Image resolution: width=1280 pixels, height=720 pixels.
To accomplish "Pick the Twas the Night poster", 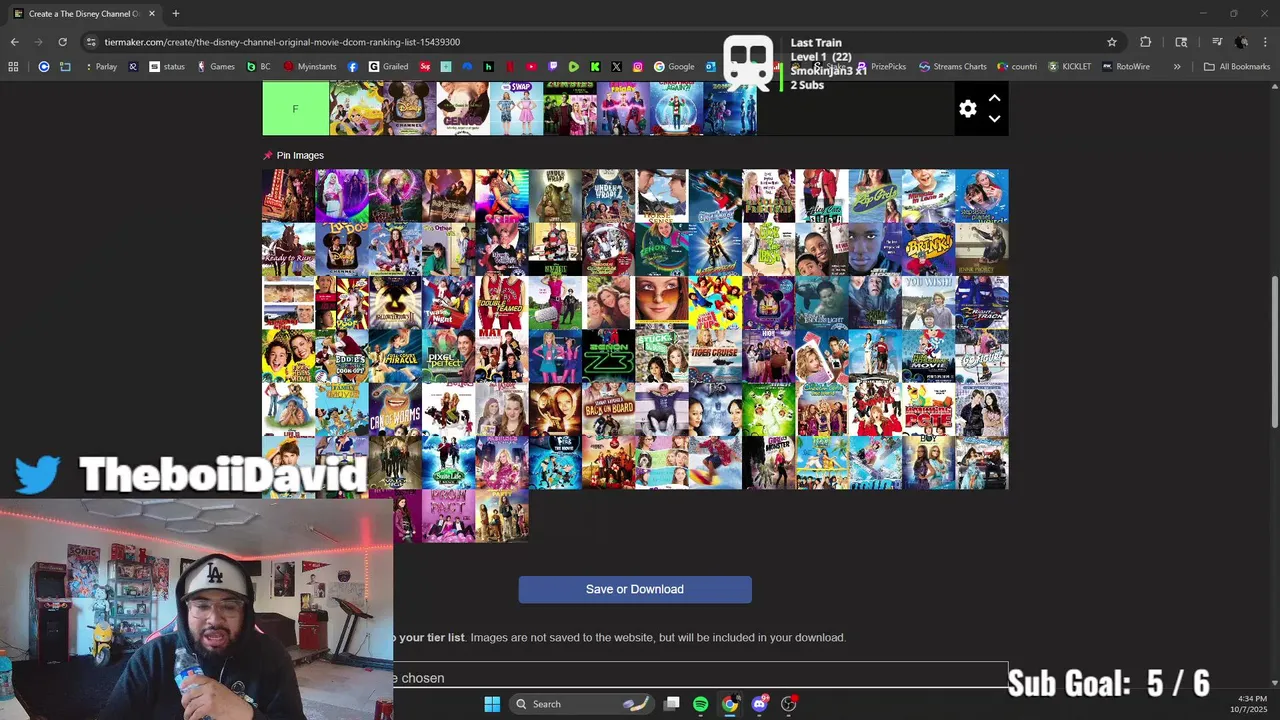I will (448, 302).
